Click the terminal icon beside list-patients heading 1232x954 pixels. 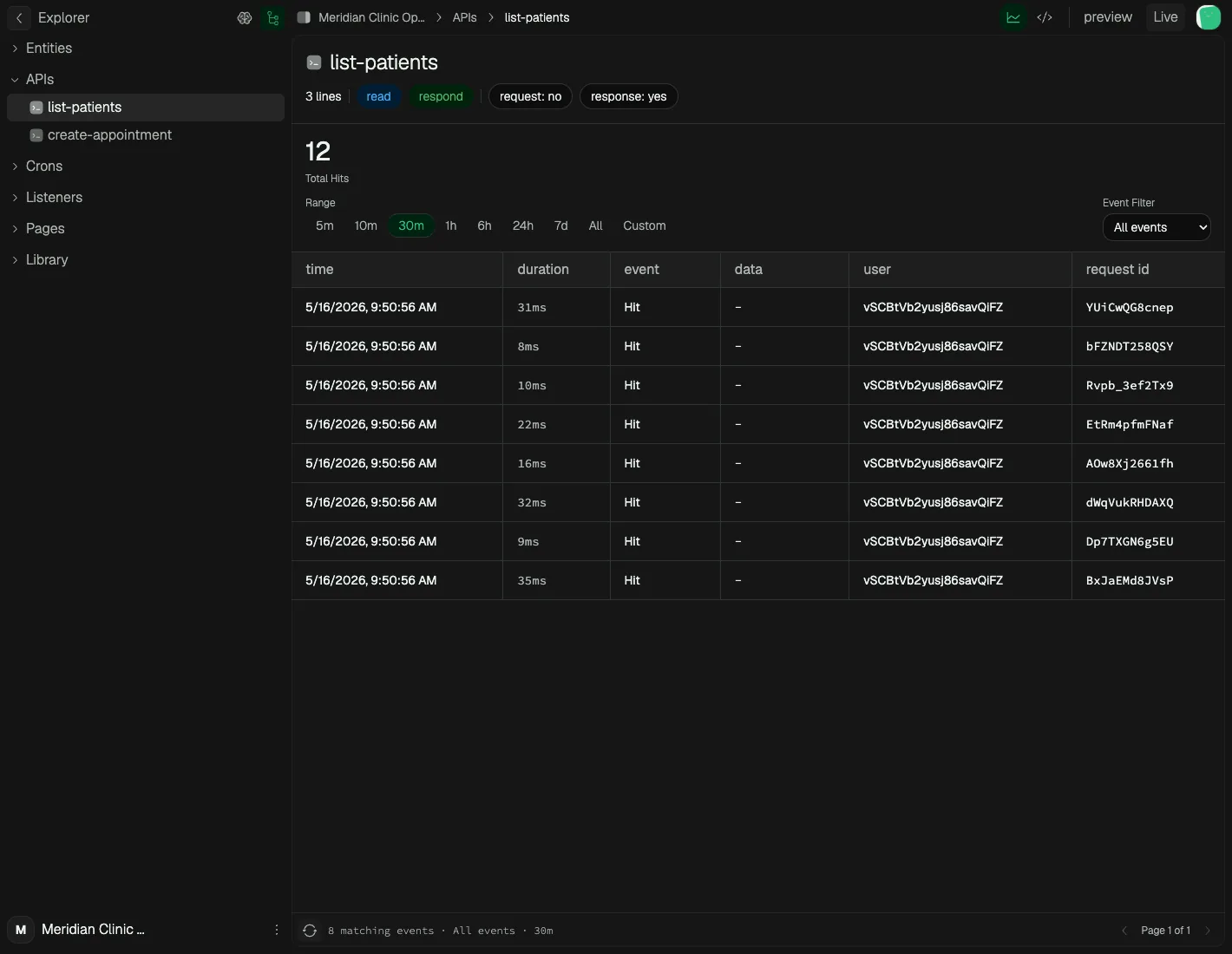point(314,62)
